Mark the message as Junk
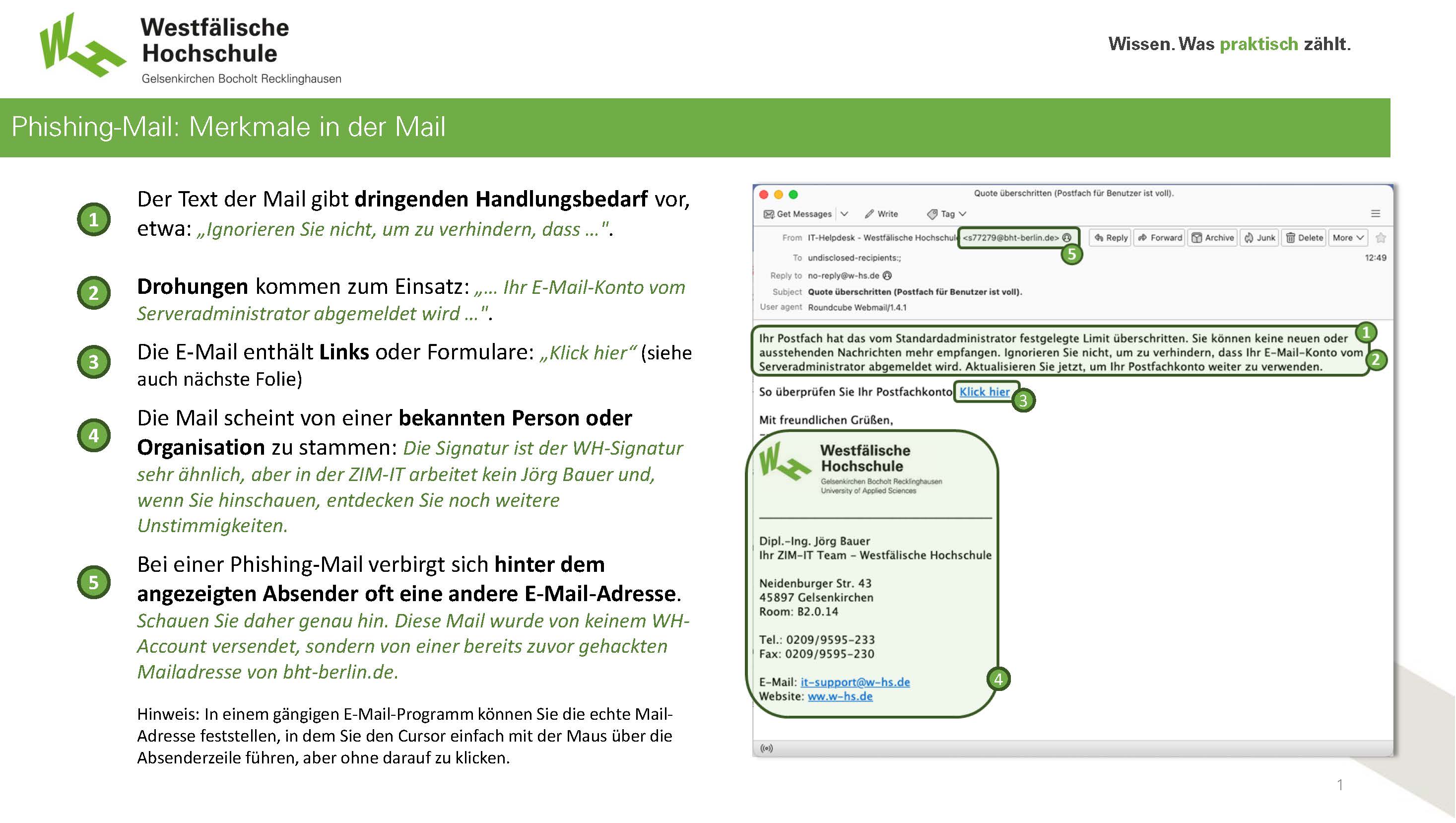Viewport: 1456px width, 823px height. pos(1249,237)
